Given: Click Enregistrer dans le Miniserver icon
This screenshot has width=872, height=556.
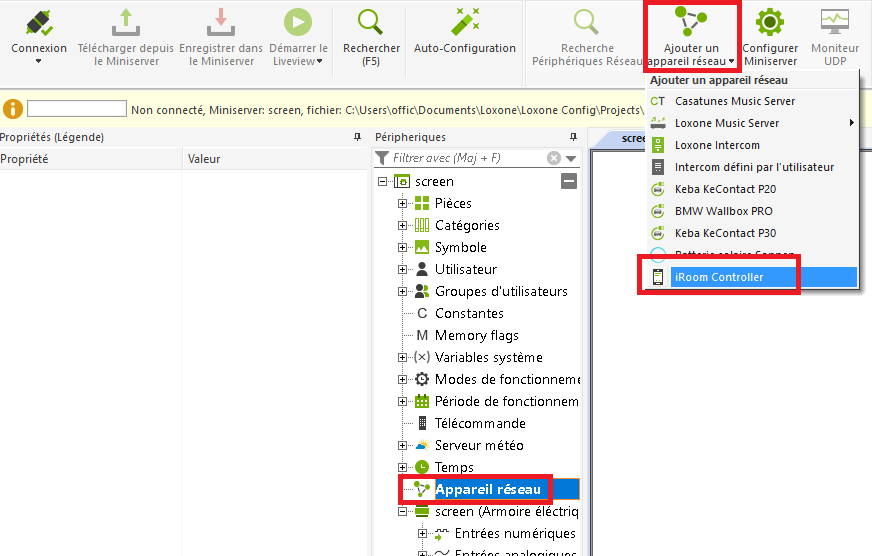Looking at the screenshot, I should [x=220, y=22].
